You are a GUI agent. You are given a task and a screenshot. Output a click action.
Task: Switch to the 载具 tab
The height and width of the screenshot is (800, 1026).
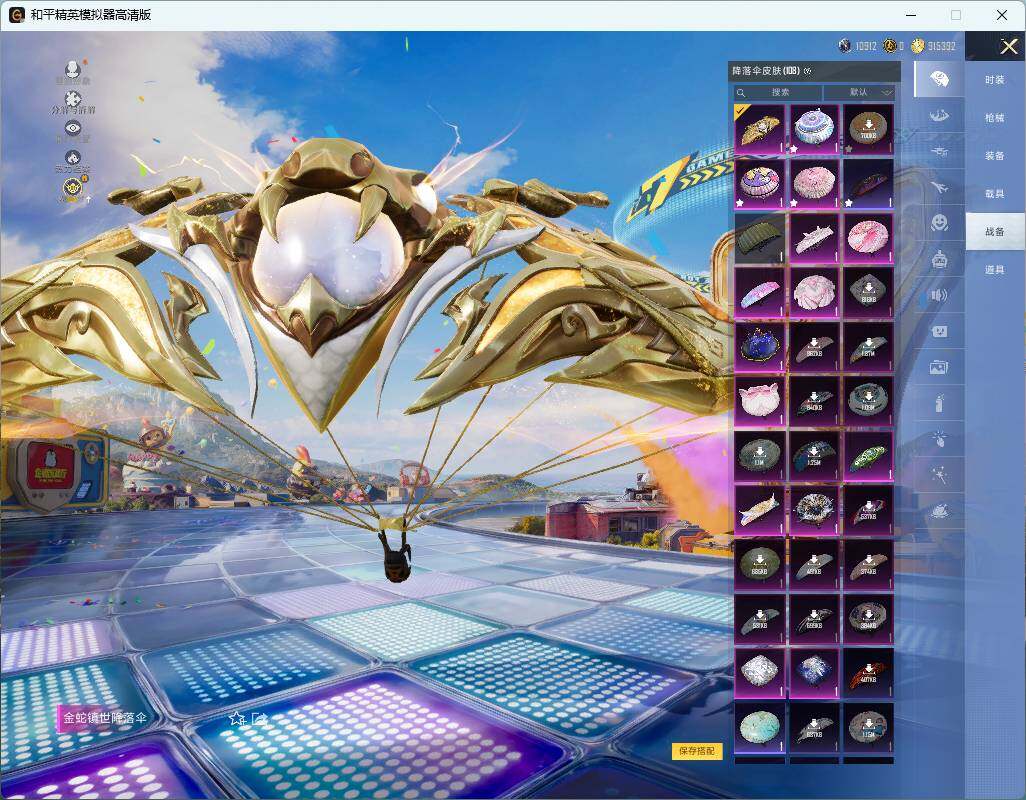pyautogui.click(x=995, y=194)
